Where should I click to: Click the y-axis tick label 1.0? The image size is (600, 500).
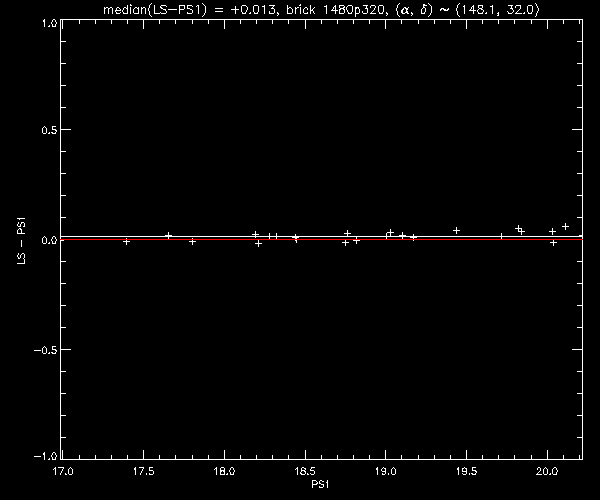[49, 23]
